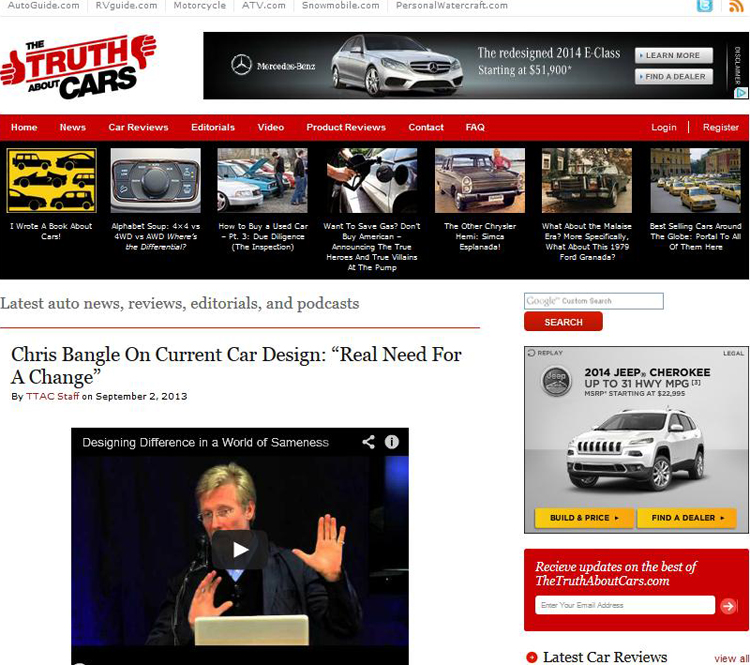Open the used car inspection thumbnail
The height and width of the screenshot is (665, 750).
263,180
